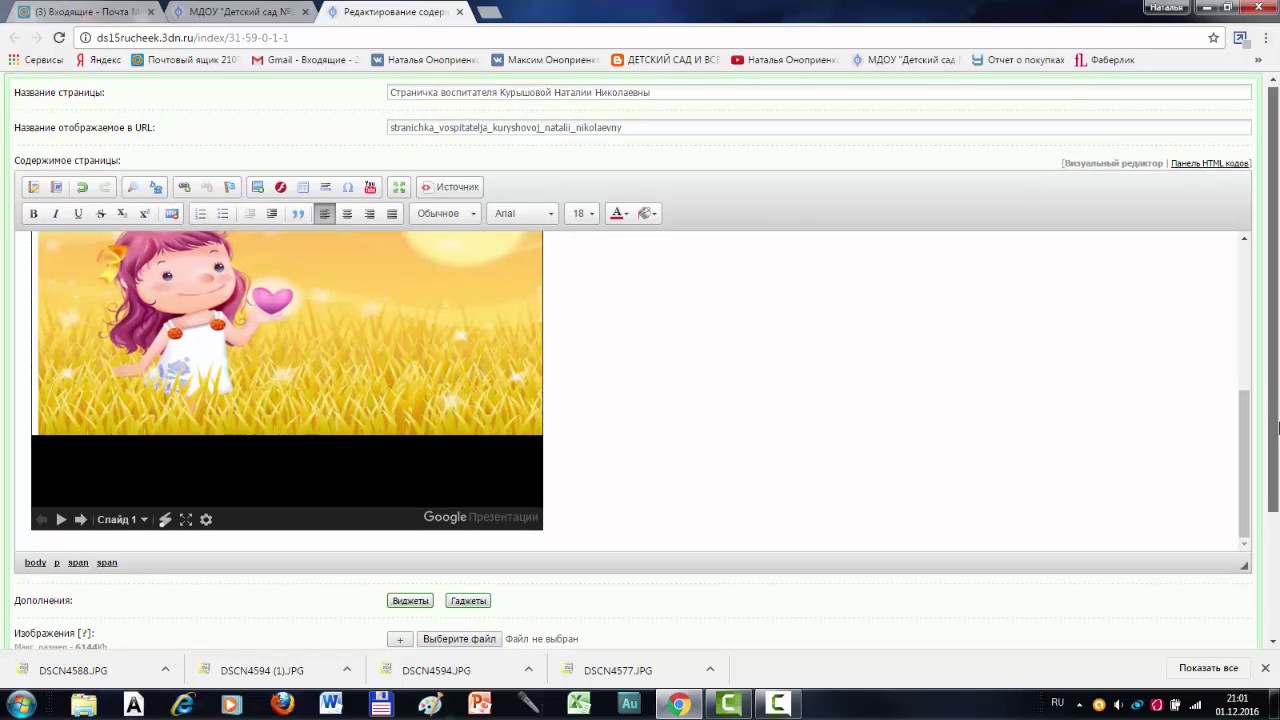Toggle subscript formatting
Image resolution: width=1280 pixels, height=720 pixels.
(x=122, y=213)
